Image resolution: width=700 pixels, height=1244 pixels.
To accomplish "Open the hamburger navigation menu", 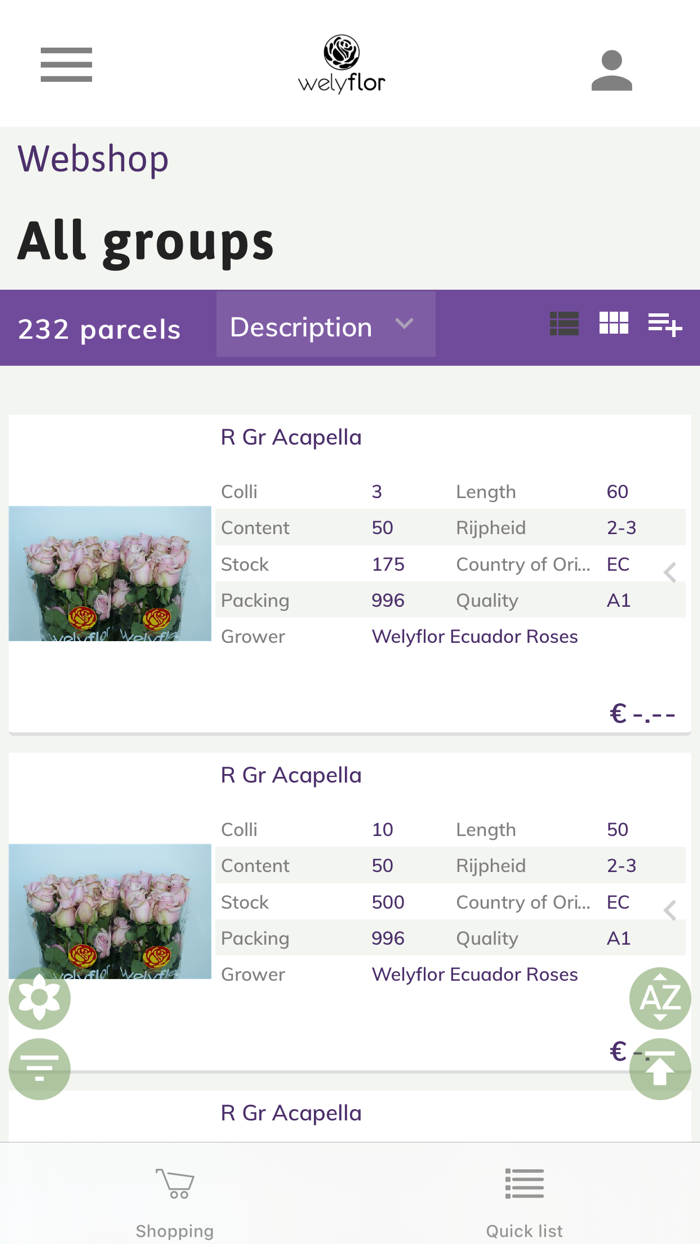I will [66, 64].
